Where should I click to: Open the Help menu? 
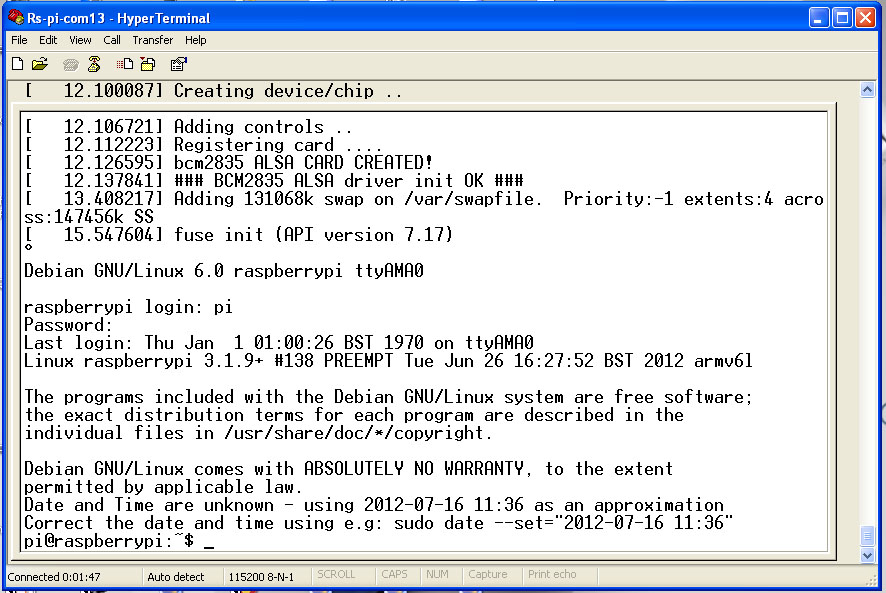pos(196,40)
